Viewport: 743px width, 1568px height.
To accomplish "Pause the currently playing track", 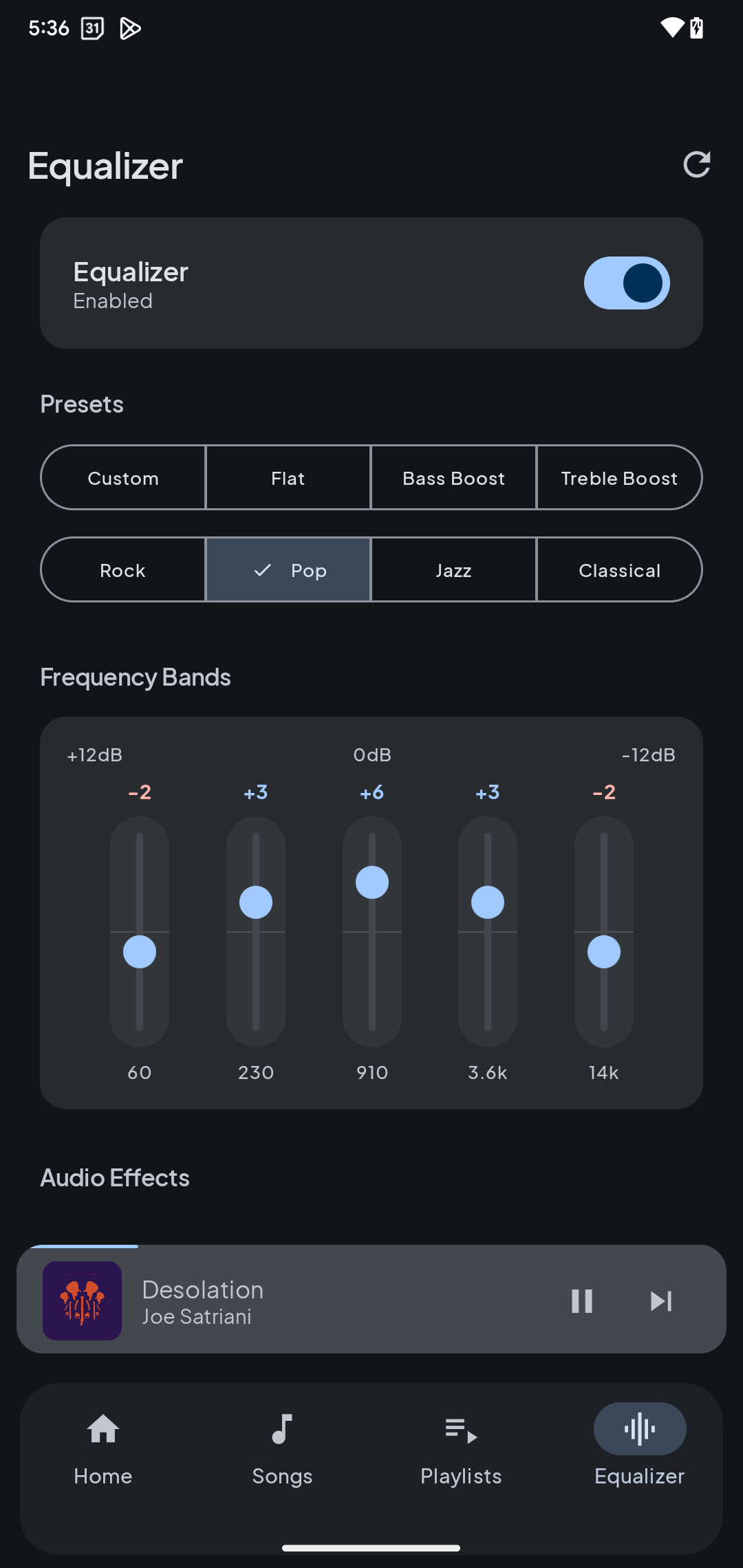I will tap(582, 1300).
